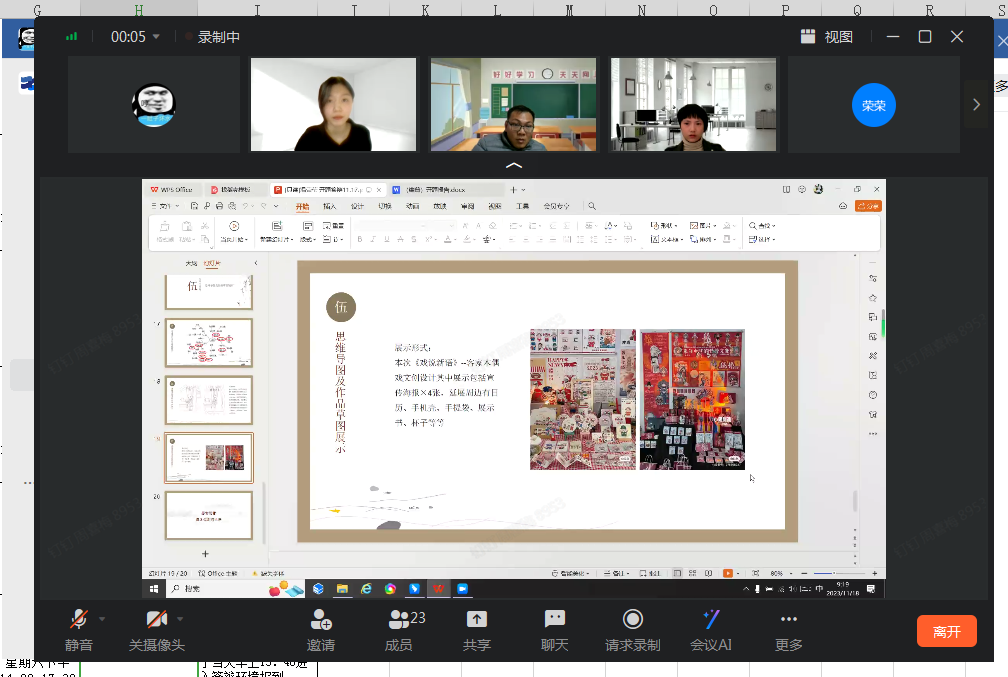Viewport: 1008px width, 677px height.
Task: Toggle the camera off (关摄像头) button
Action: pyautogui.click(x=156, y=621)
